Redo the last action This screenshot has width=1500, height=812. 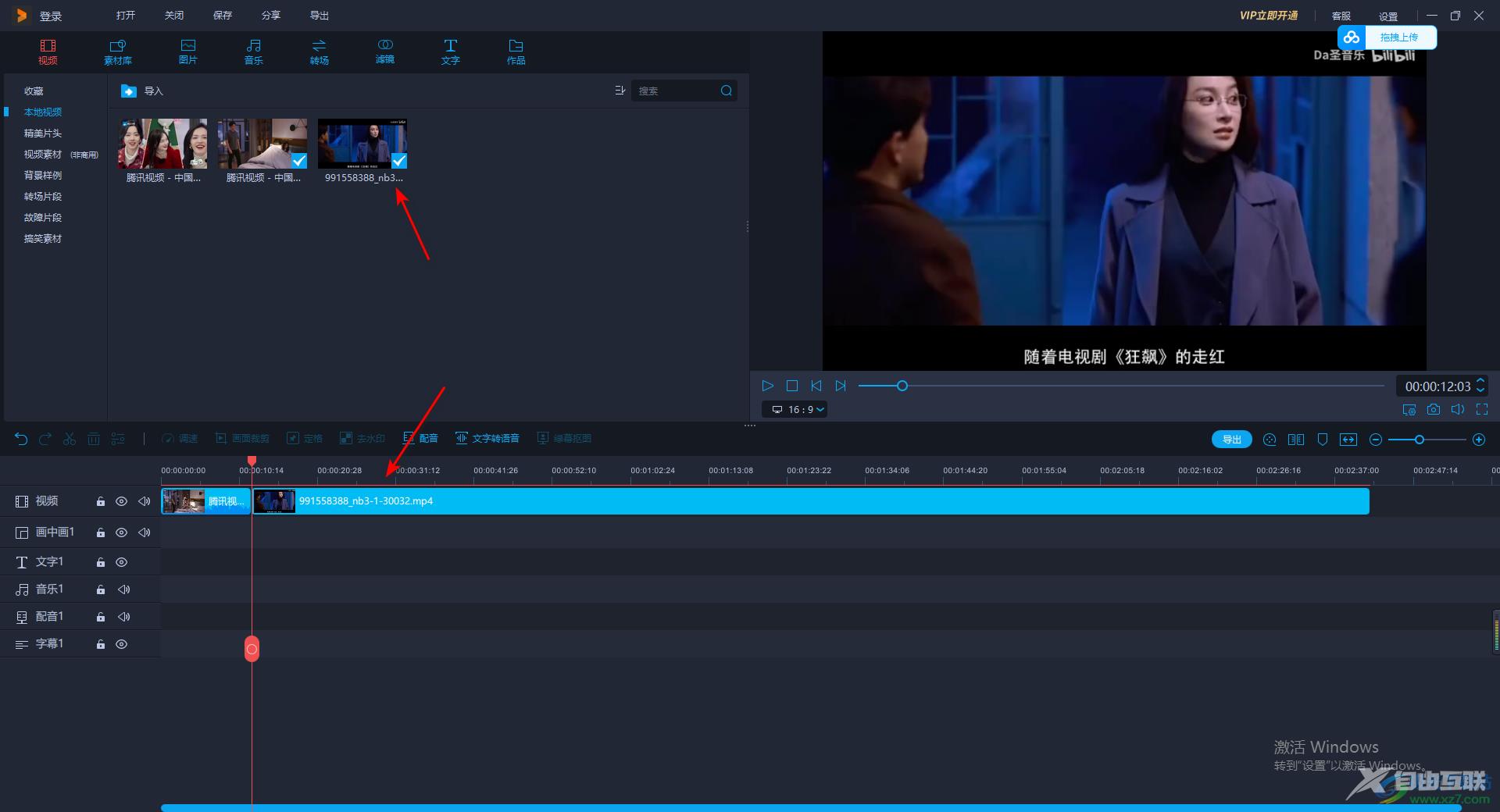45,439
